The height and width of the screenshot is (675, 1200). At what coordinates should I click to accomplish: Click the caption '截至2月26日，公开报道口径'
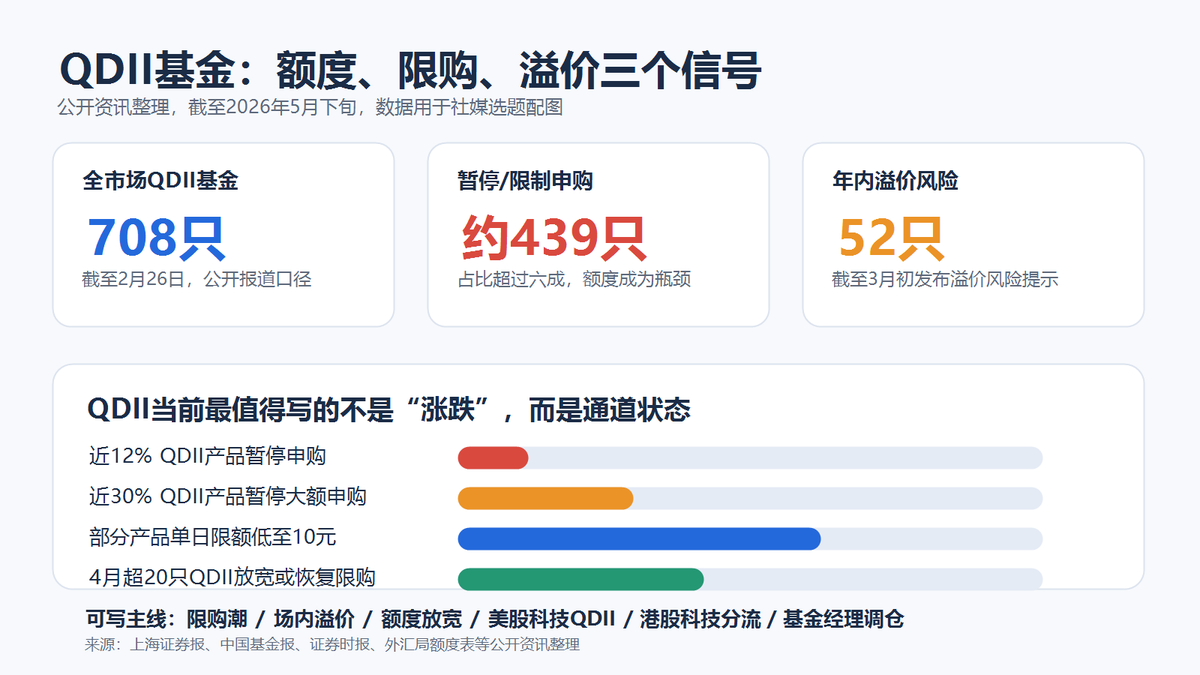point(197,279)
